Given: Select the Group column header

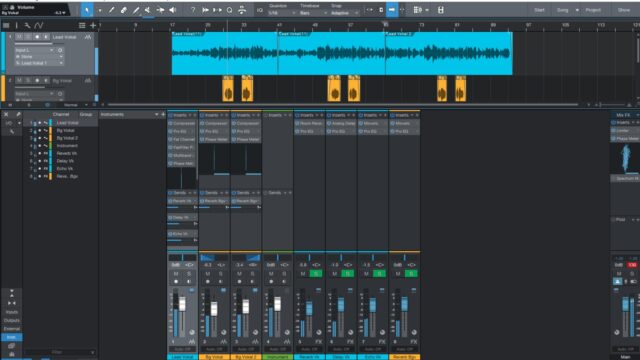Looking at the screenshot, I should click(x=86, y=114).
